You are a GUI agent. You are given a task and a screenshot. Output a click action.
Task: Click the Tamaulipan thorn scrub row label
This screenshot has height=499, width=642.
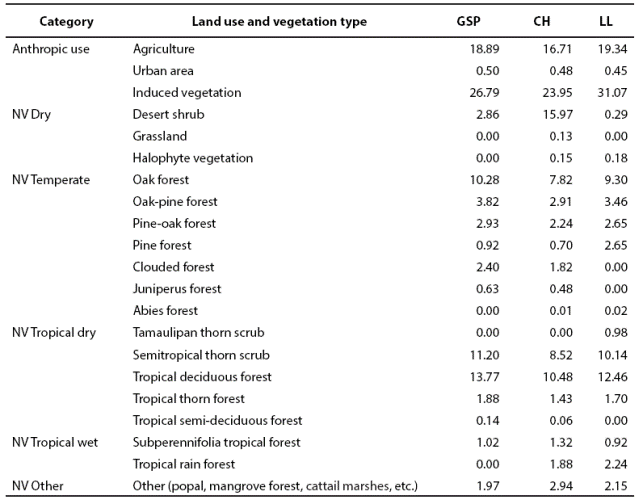(198, 333)
